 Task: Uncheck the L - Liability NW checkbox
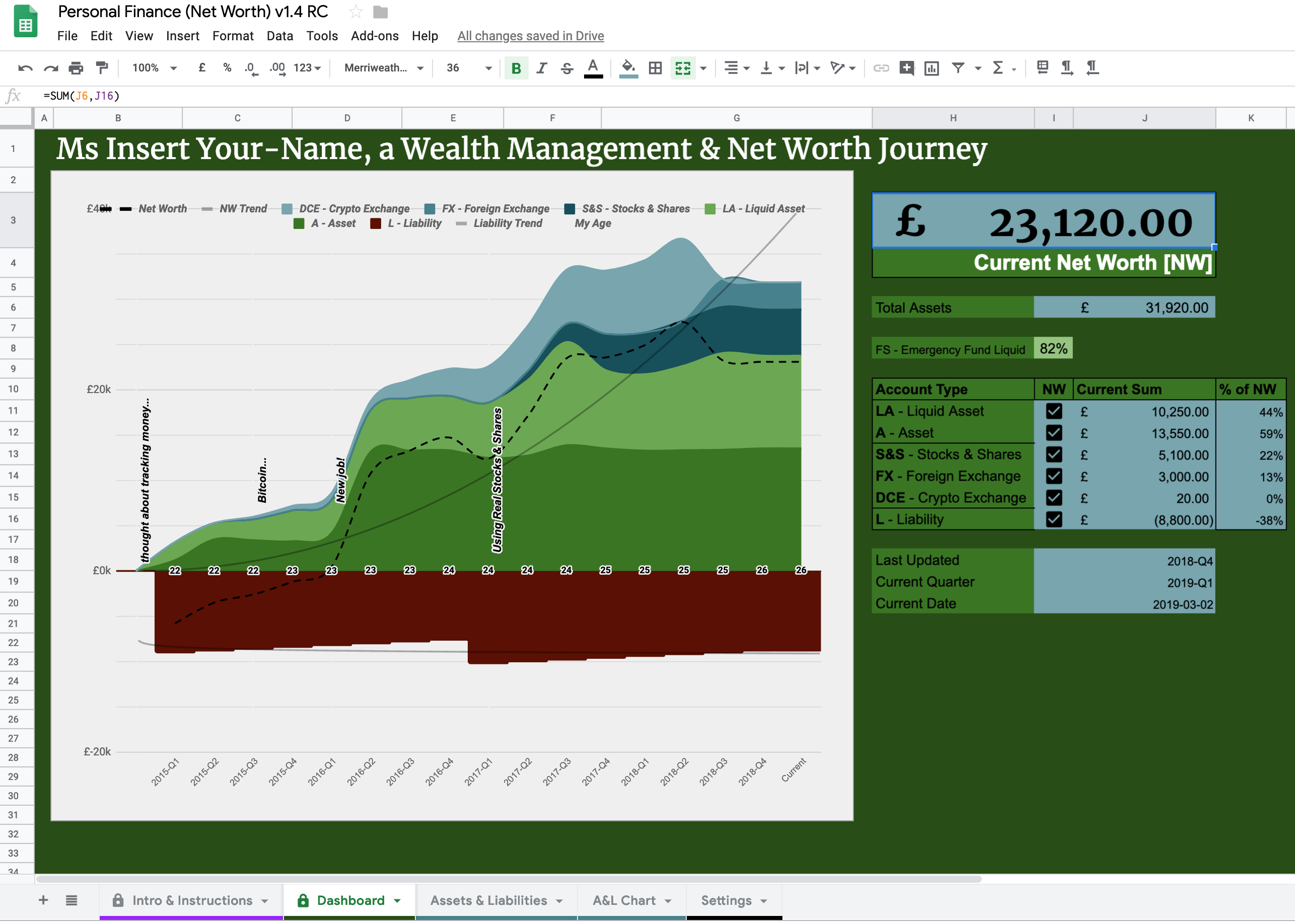1053,519
